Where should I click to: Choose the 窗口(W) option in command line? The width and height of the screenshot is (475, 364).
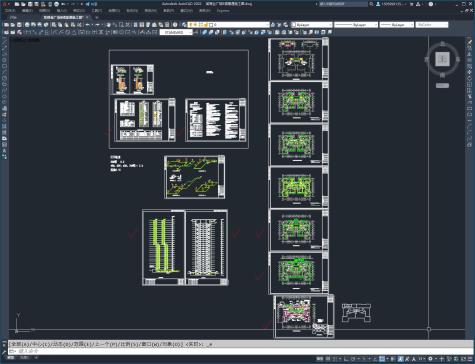[x=149, y=344]
